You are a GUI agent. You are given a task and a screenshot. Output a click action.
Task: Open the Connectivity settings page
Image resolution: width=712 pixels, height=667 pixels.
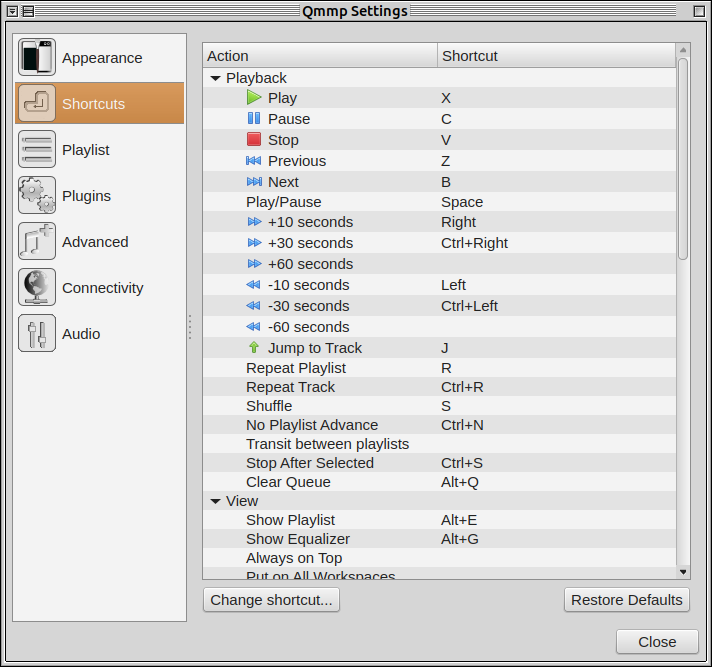coord(99,287)
